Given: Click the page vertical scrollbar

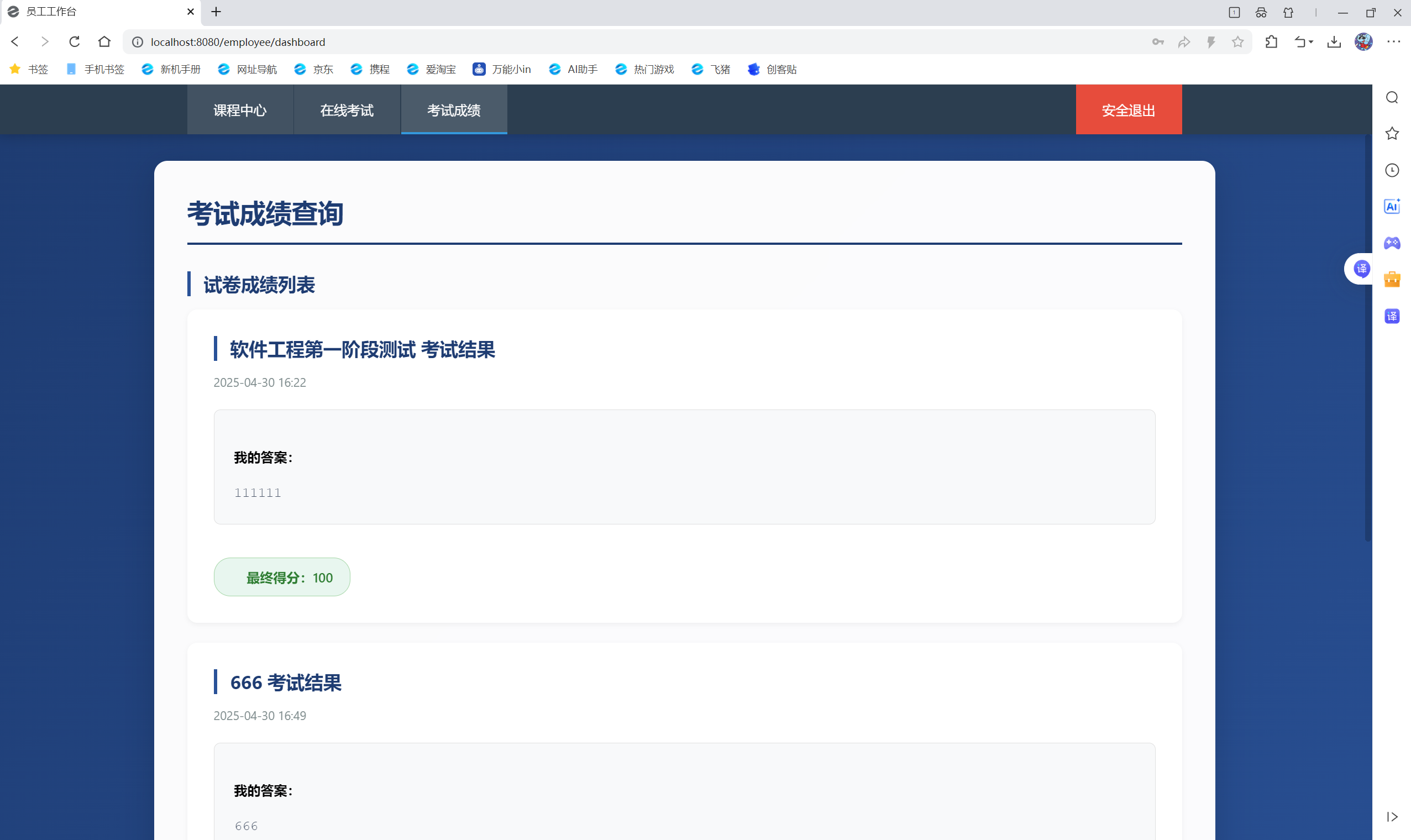Looking at the screenshot, I should pyautogui.click(x=1367, y=340).
